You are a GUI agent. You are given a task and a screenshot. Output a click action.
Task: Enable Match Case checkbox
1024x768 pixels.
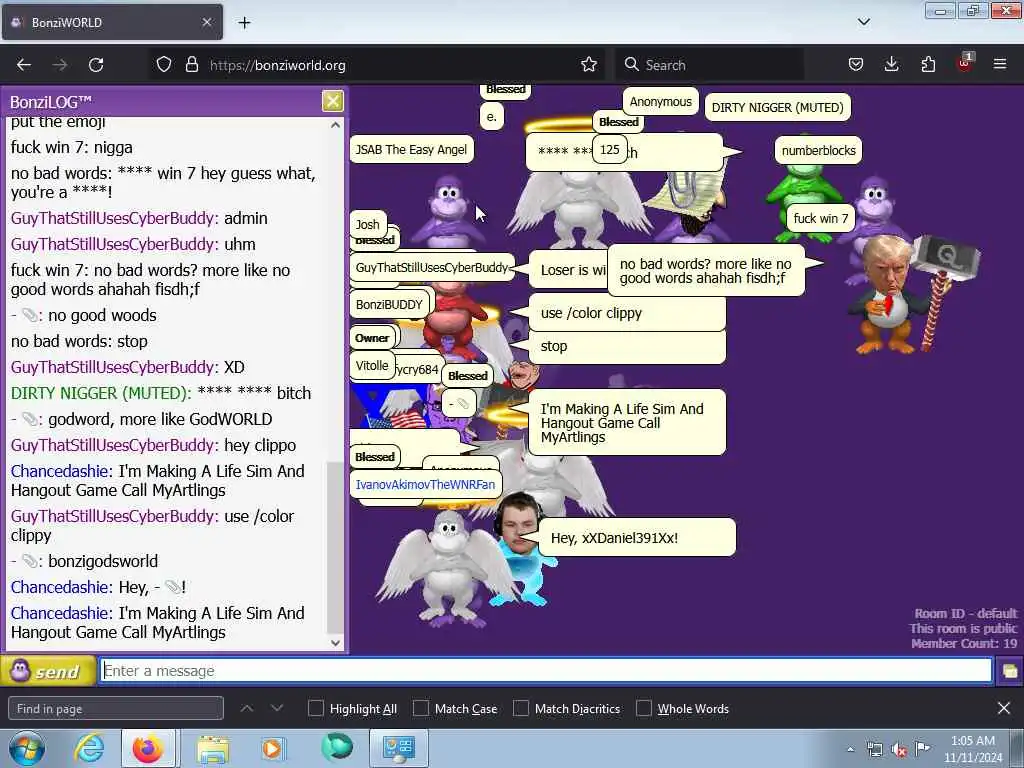point(421,709)
